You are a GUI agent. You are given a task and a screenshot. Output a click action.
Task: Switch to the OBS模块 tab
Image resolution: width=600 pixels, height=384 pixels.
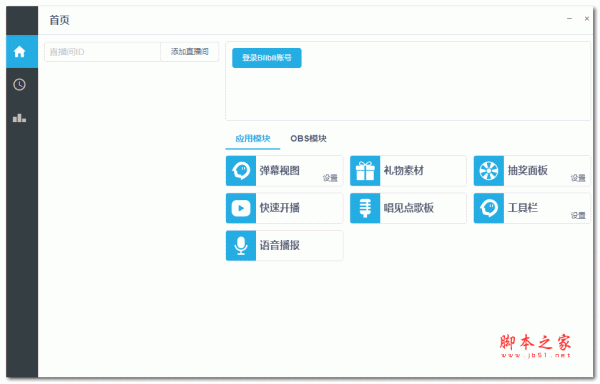(308, 138)
